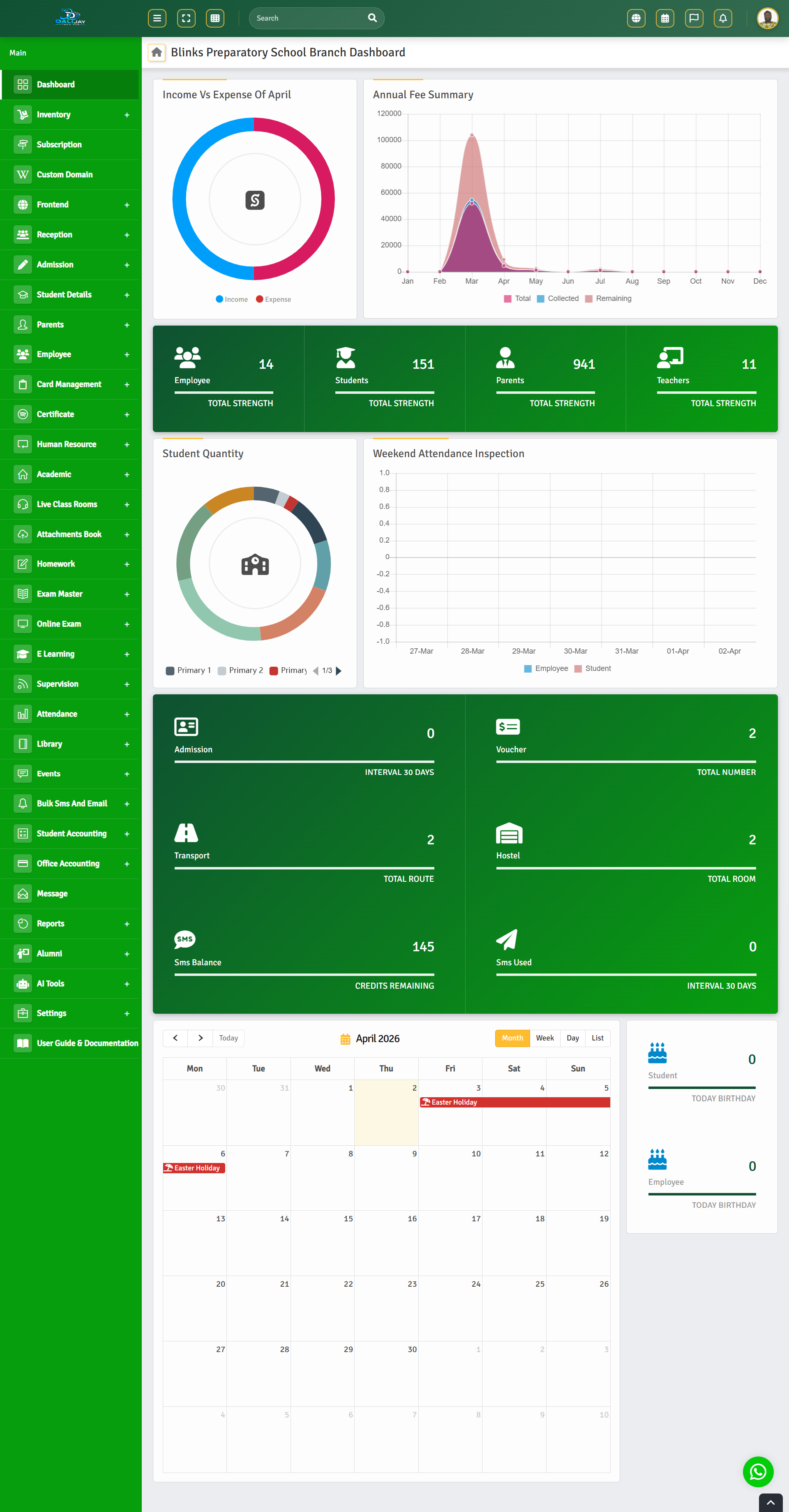Go to next Student Quantity legend page
The height and width of the screenshot is (1512, 789).
click(x=339, y=670)
